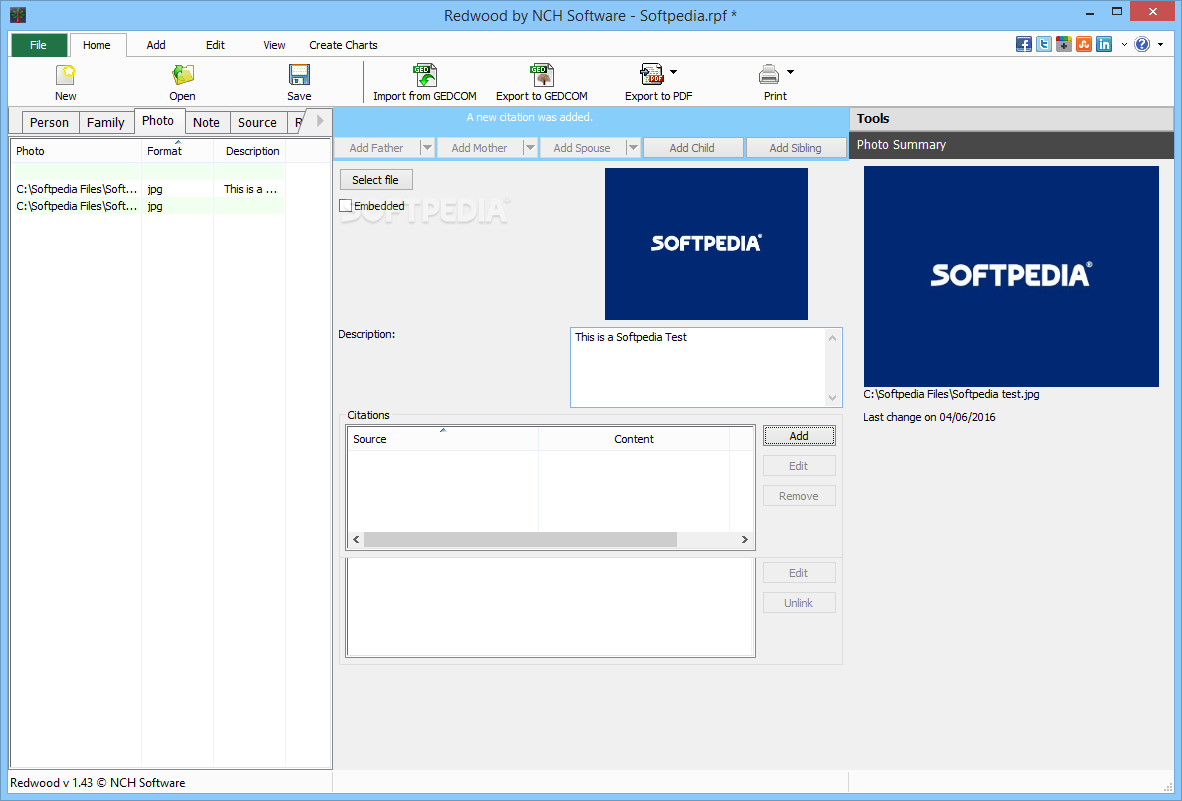Screen dimensions: 1182x801
Task: Click the horizontal scrollbar in Citations list
Action: click(x=520, y=540)
